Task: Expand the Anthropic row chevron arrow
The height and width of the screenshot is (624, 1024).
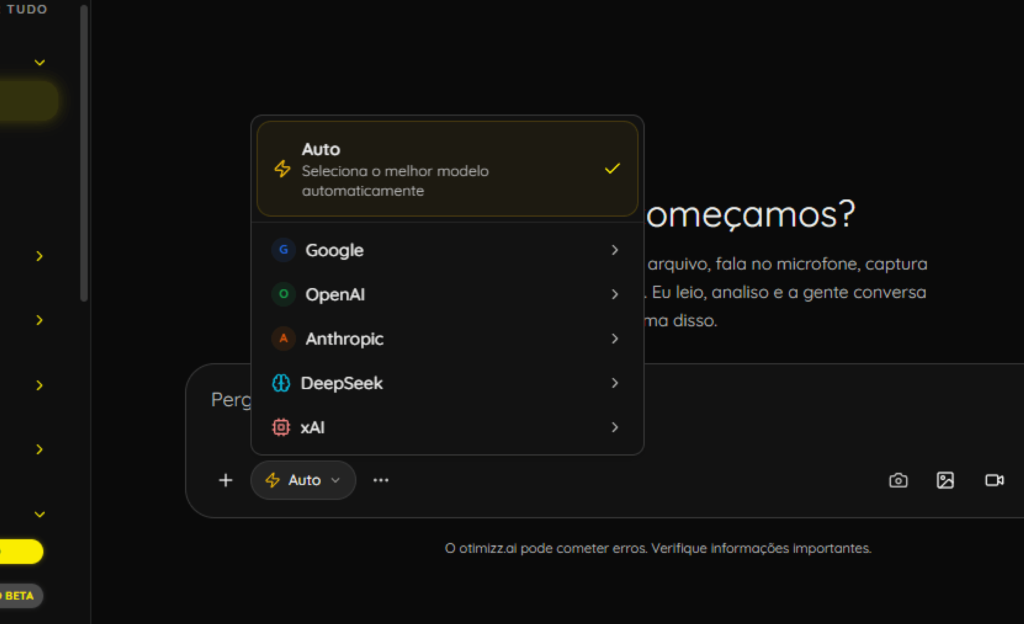Action: [x=615, y=339]
